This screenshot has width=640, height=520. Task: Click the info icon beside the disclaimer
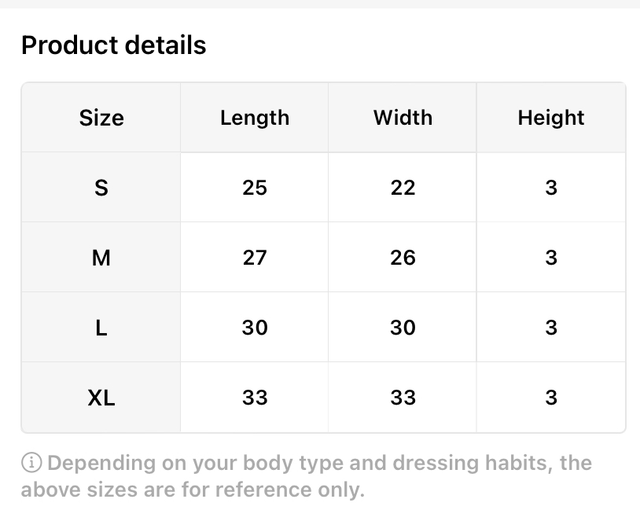click(32, 464)
